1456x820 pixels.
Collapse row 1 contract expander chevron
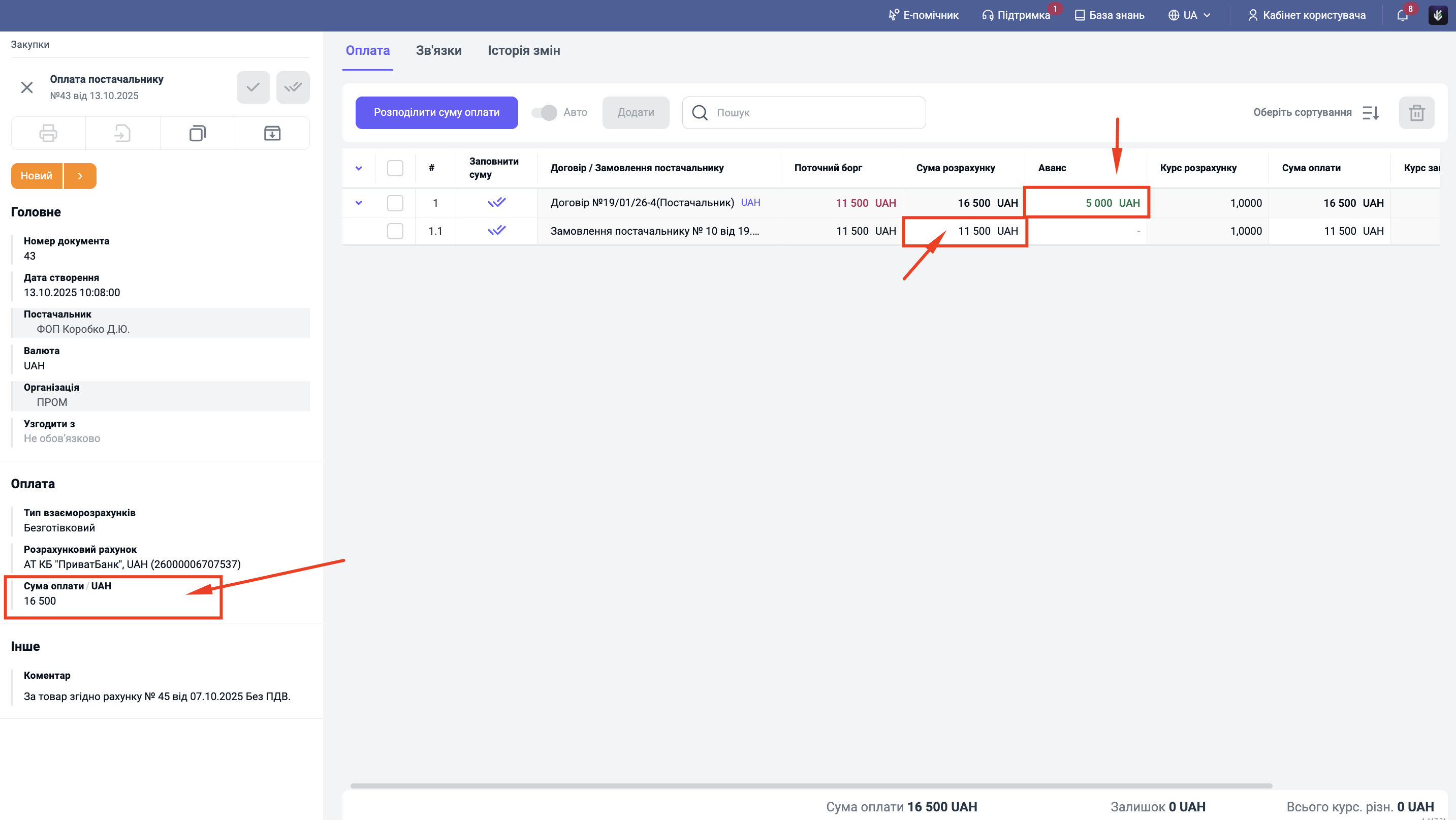pos(358,202)
